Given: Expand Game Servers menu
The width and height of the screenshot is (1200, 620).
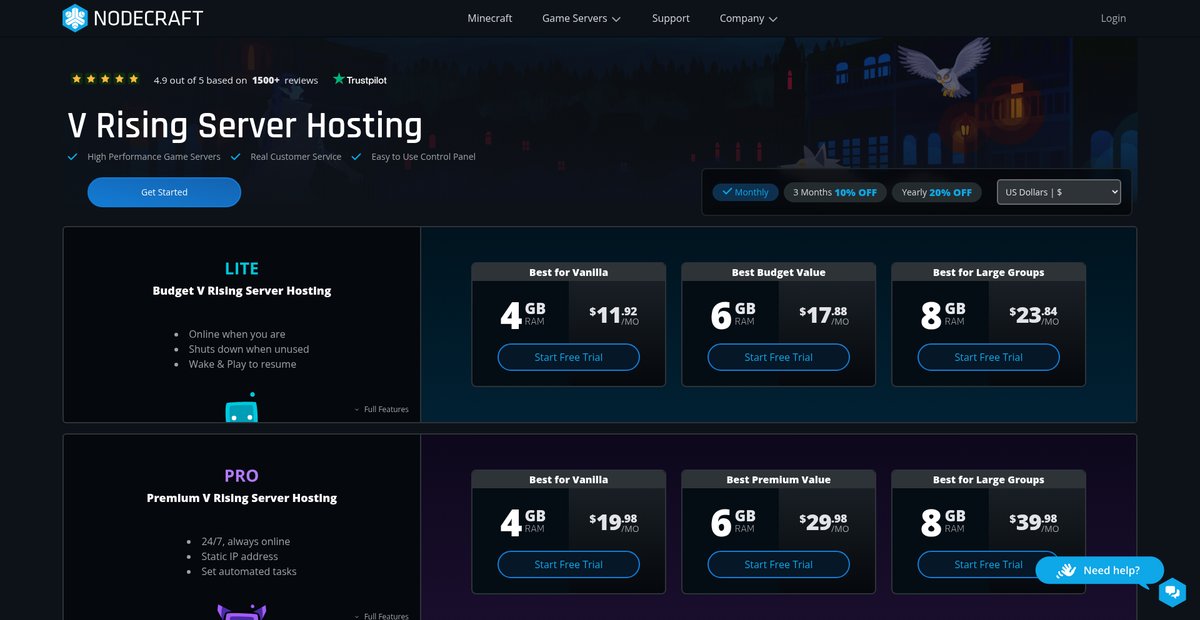Looking at the screenshot, I should 581,18.
